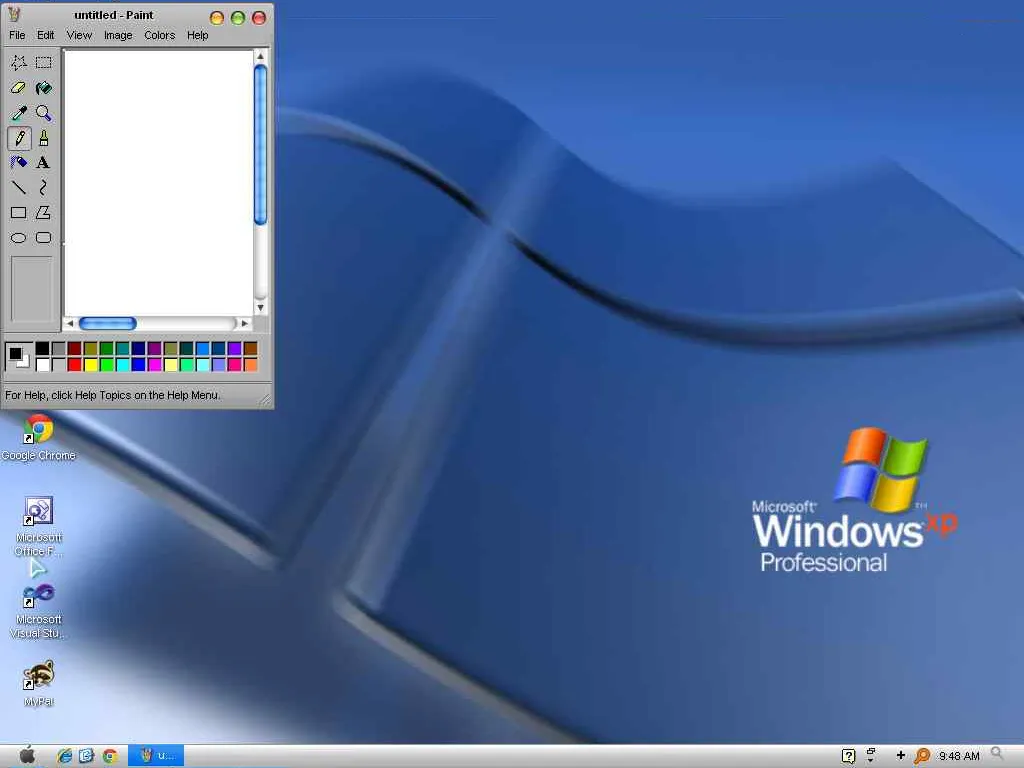Click the horizontal scrollbar left arrow

pyautogui.click(x=70, y=323)
